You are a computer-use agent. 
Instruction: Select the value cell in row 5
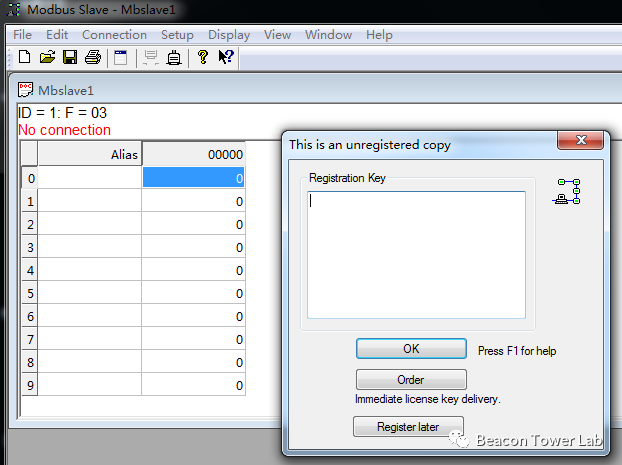point(193,292)
